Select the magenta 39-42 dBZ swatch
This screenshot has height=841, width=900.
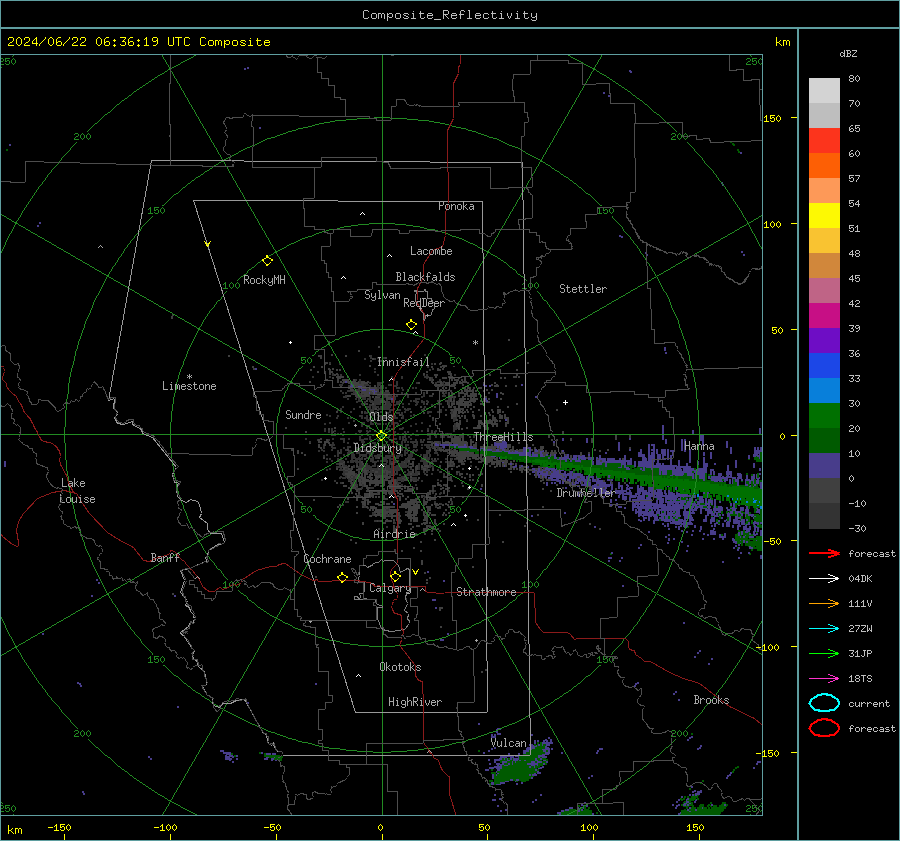pyautogui.click(x=824, y=315)
